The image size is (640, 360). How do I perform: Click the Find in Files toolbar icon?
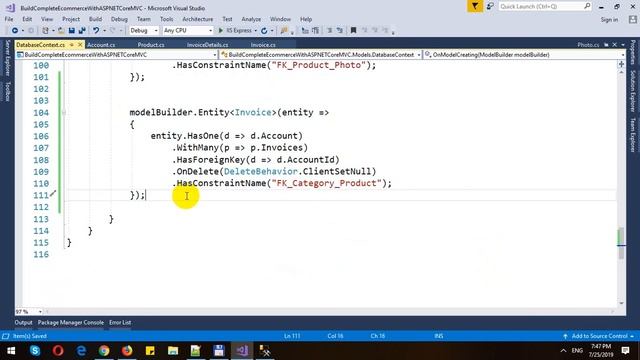284,31
